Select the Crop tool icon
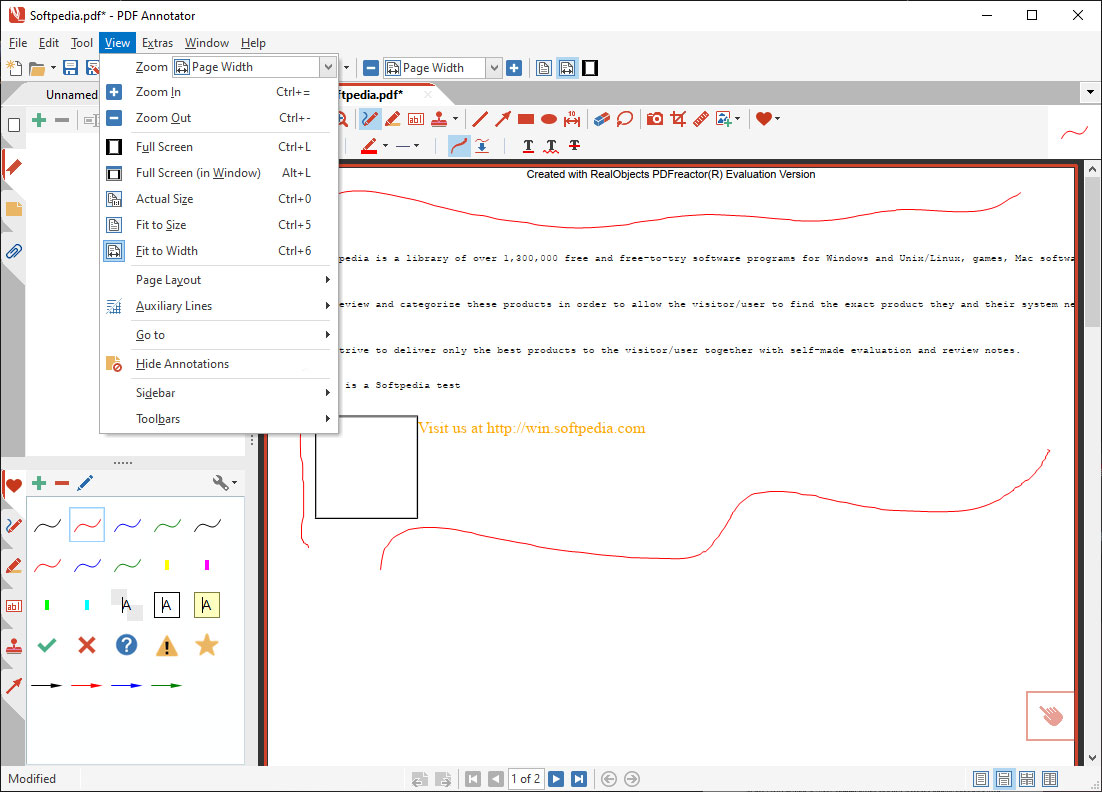 (678, 119)
